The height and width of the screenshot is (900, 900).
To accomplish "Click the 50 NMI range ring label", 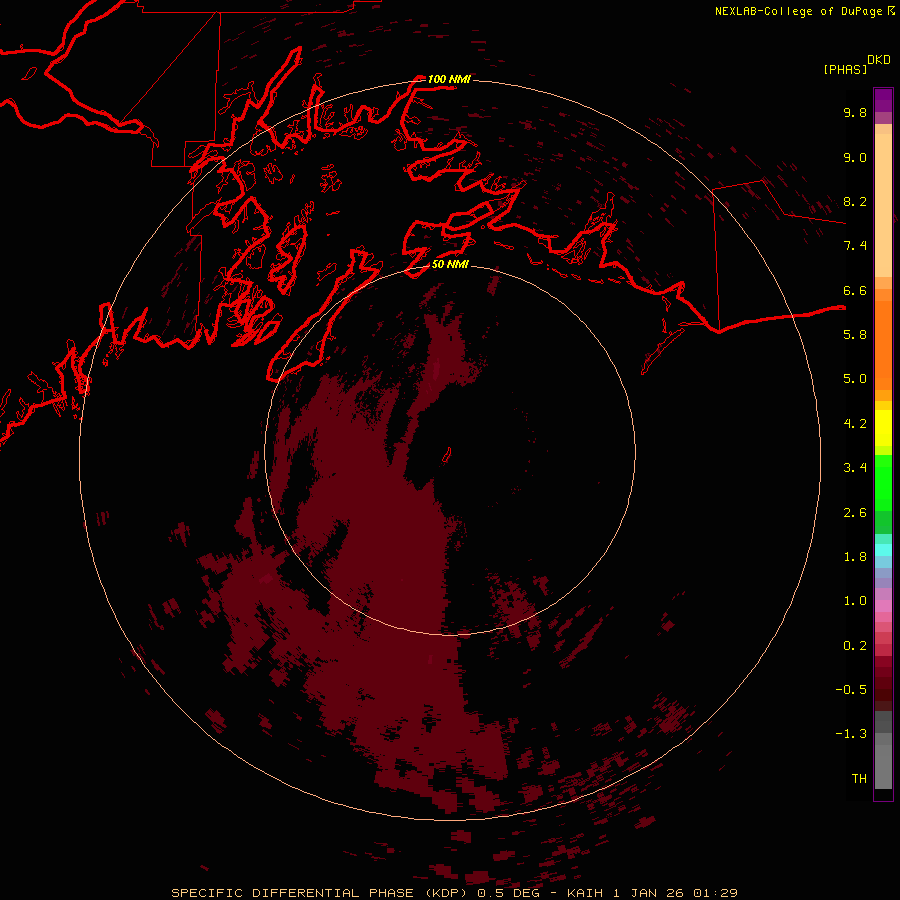I will 450,264.
